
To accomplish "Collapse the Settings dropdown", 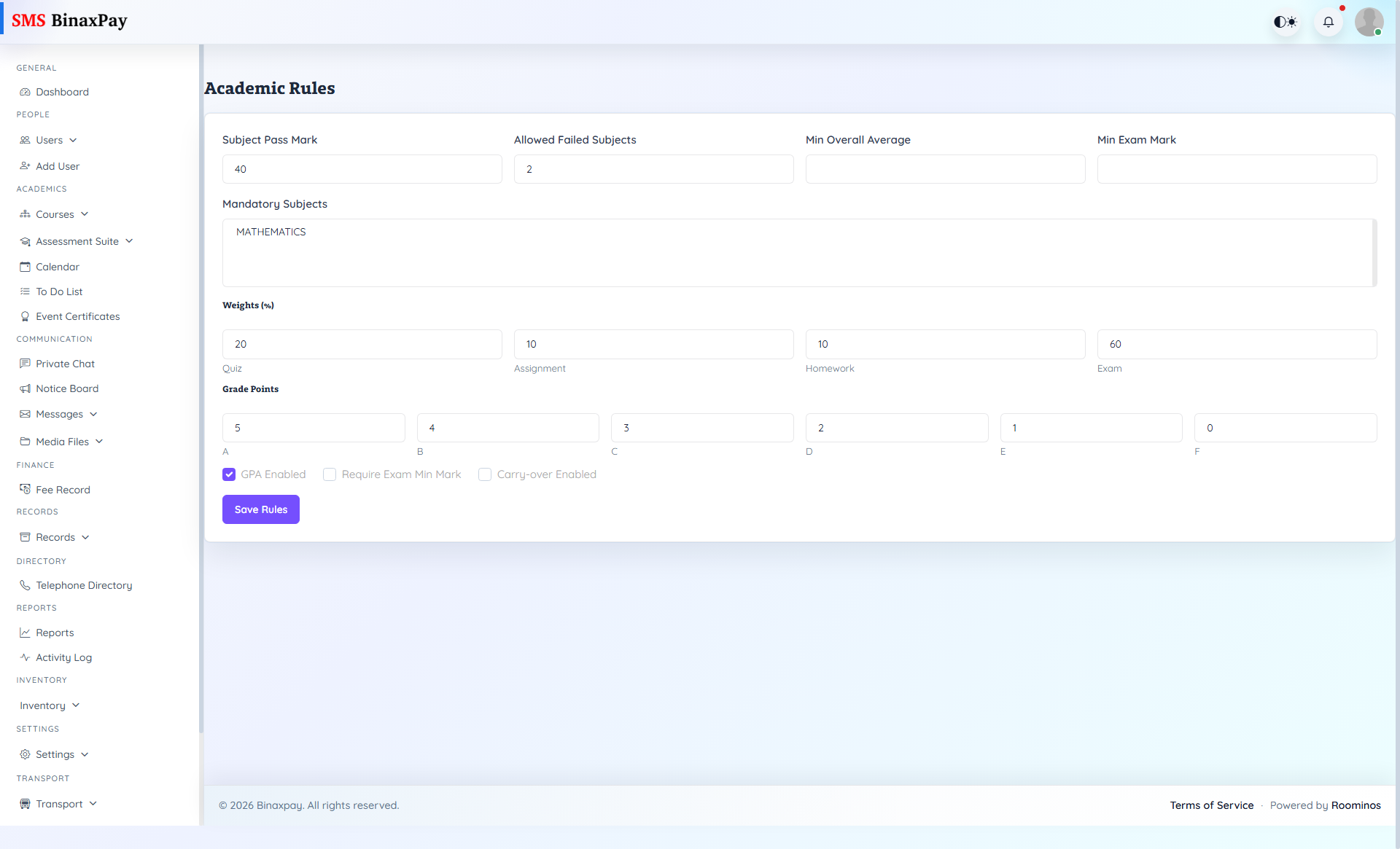I will tap(55, 754).
